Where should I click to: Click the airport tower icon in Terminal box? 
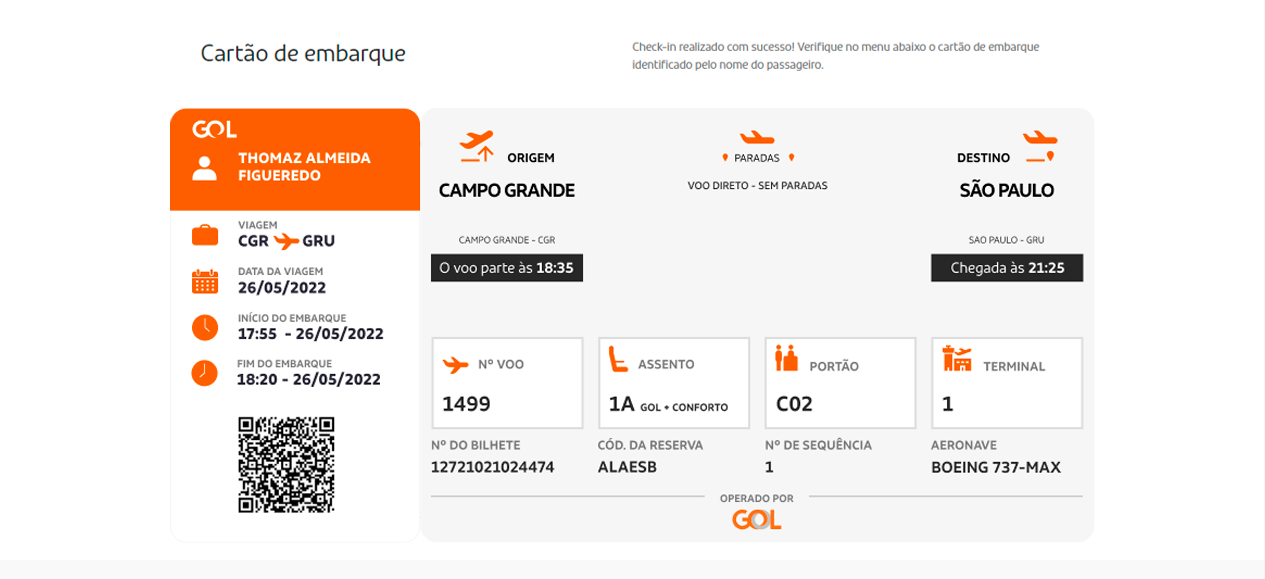pos(957,359)
